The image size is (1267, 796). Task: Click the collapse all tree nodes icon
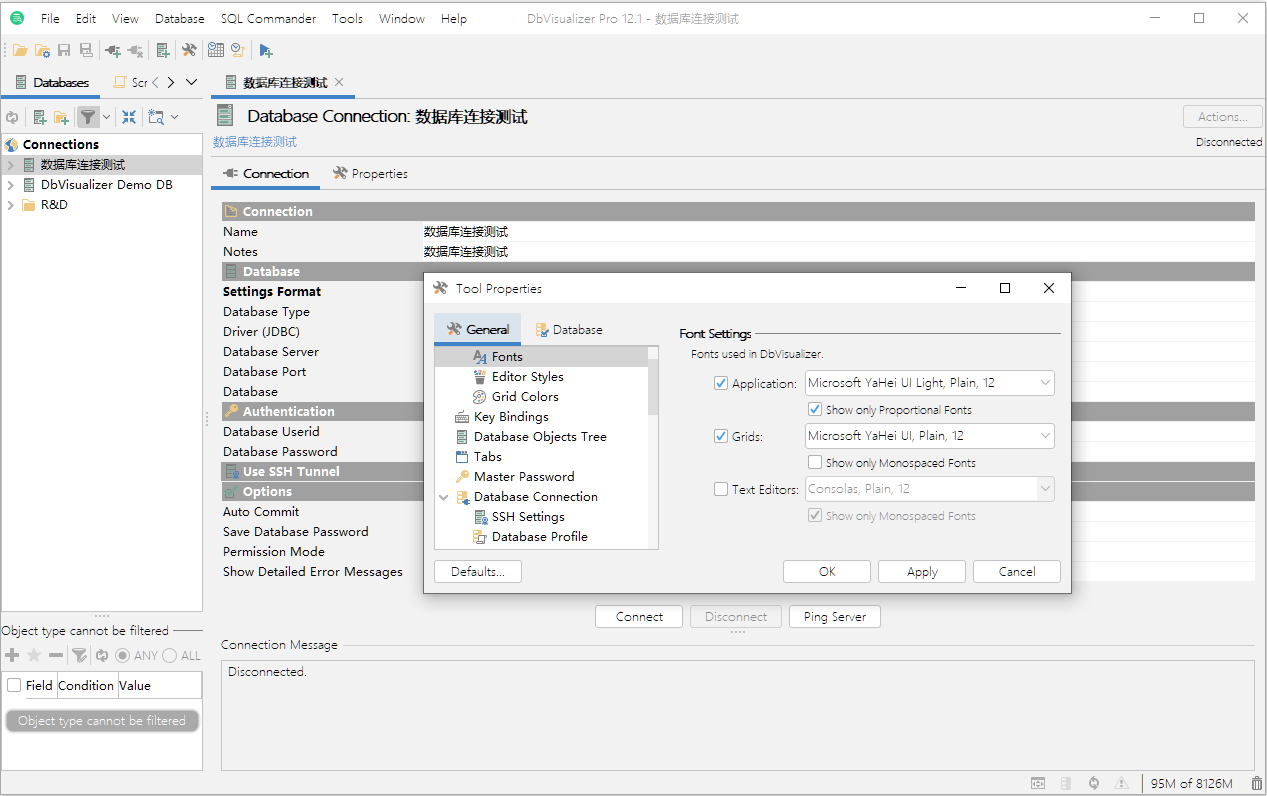129,117
